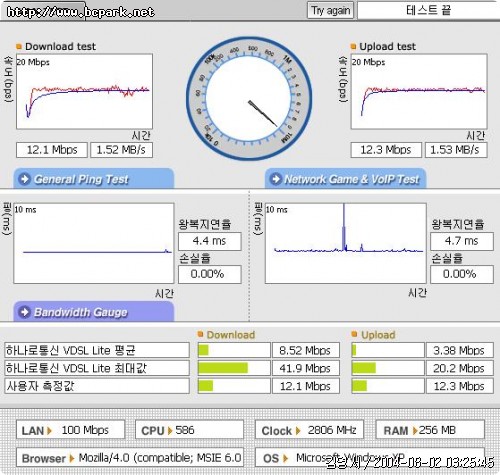Open the General Ping Test tab
Viewport: 500px width, 475px height.
[x=94, y=179]
